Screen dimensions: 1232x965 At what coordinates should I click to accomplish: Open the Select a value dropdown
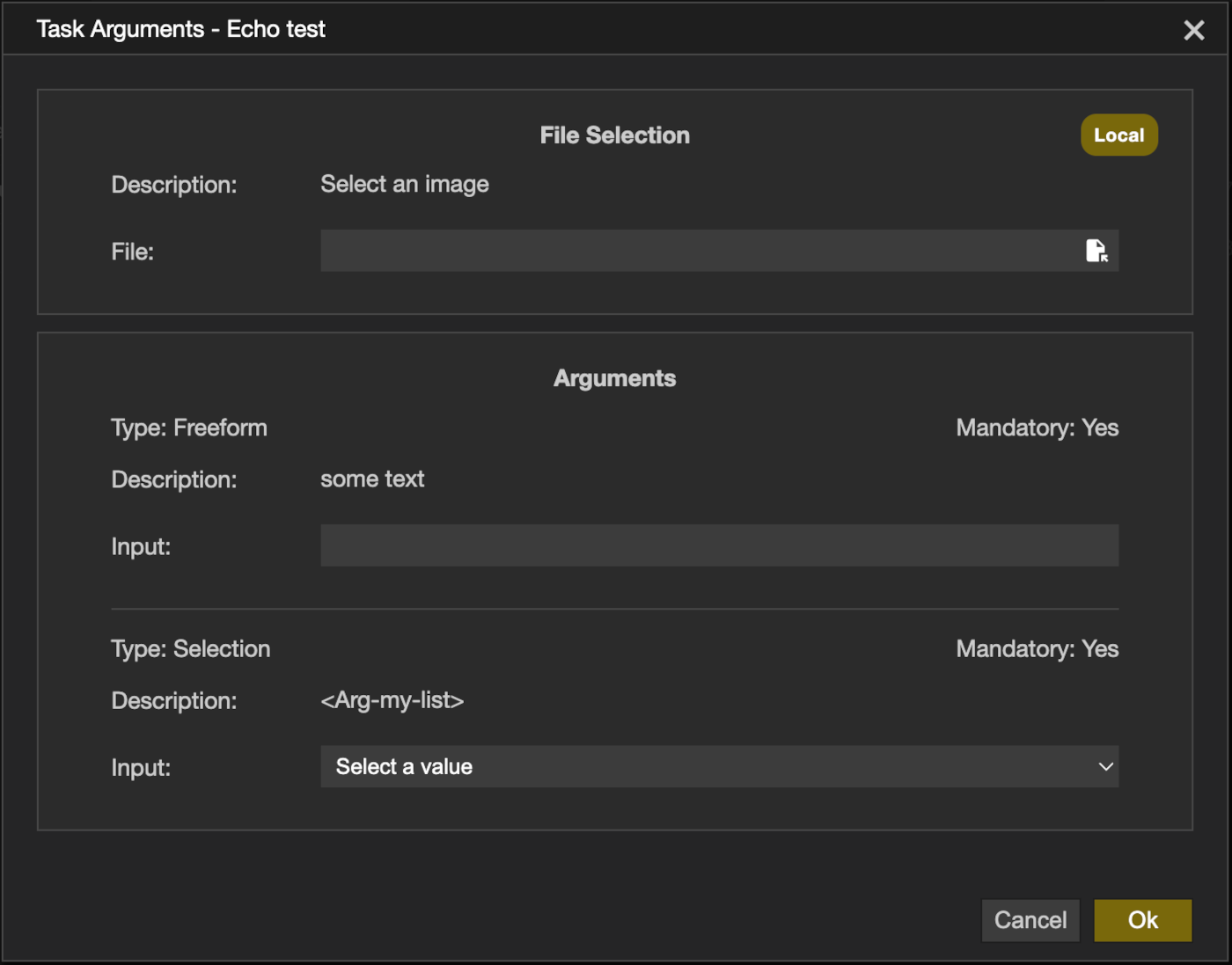[x=720, y=767]
